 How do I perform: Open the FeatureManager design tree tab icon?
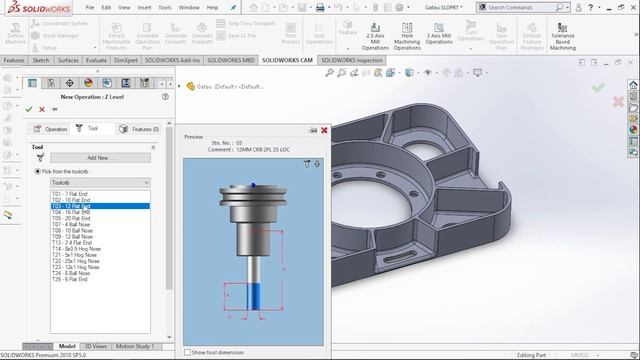pyautogui.click(x=32, y=83)
